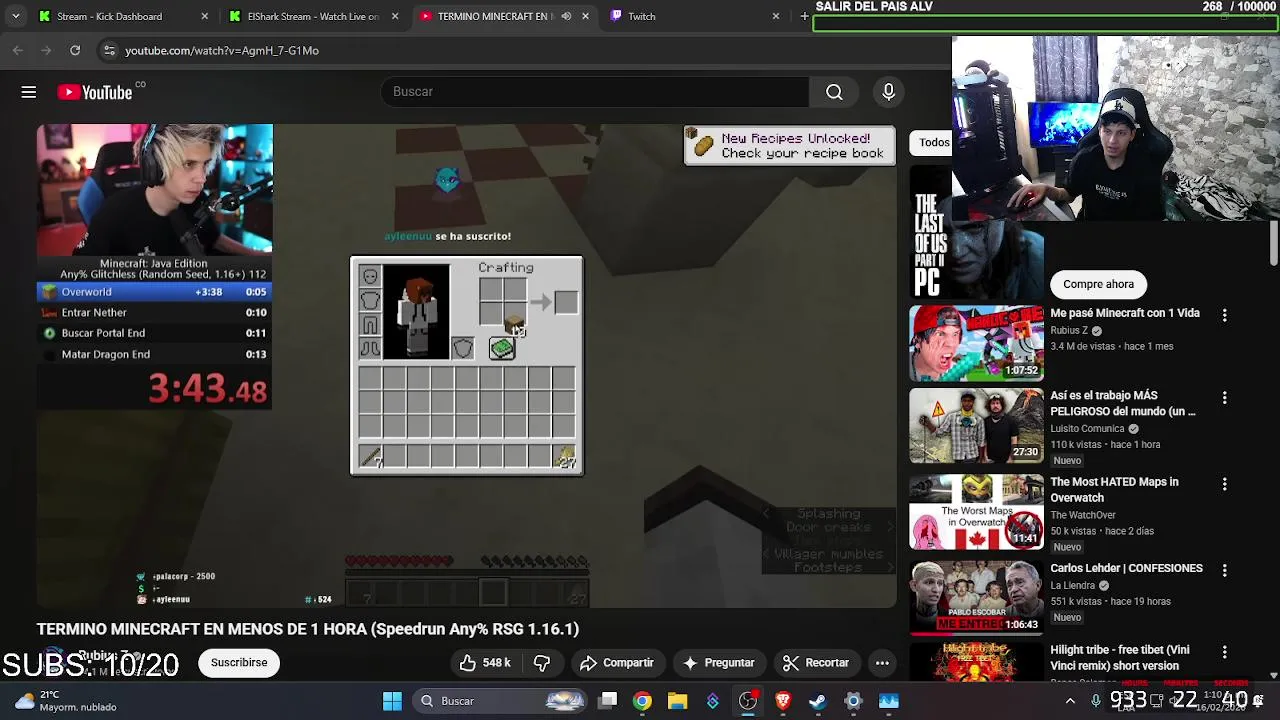
Task: Open the tab search dropdown arrow
Action: [x=15, y=16]
